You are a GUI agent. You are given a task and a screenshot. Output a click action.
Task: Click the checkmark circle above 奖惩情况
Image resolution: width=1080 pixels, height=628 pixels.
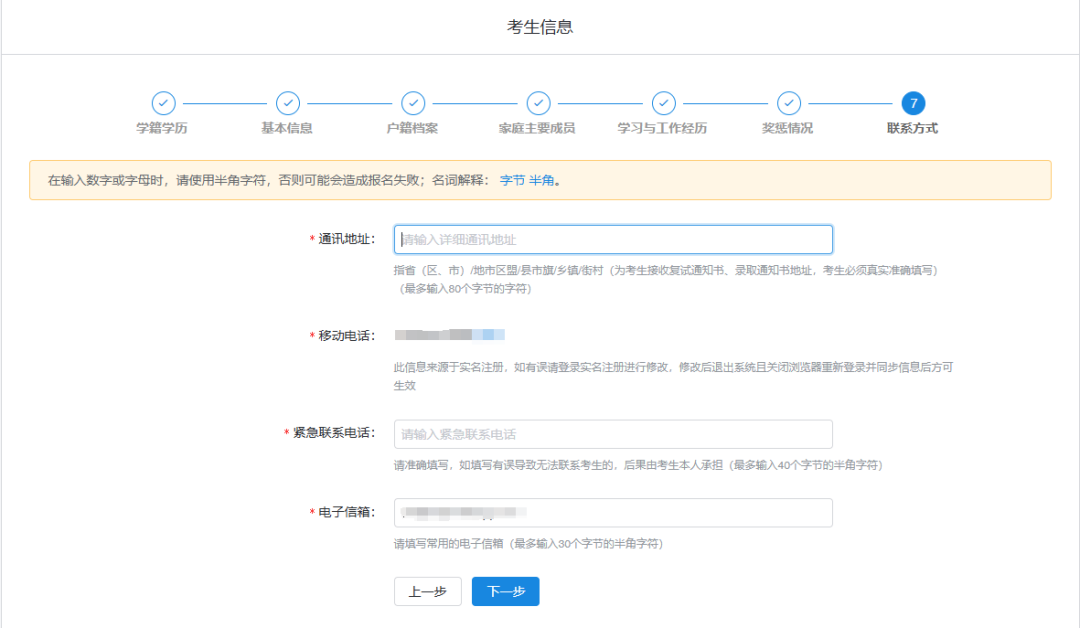click(788, 103)
